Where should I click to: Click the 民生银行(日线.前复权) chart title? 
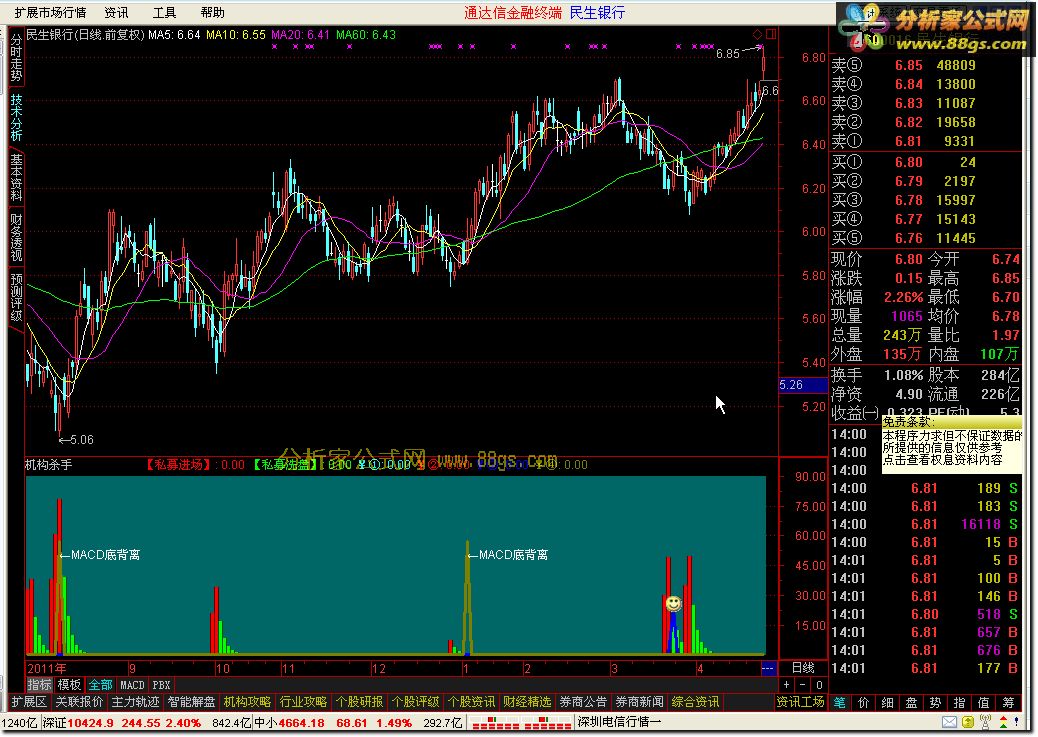pos(85,34)
